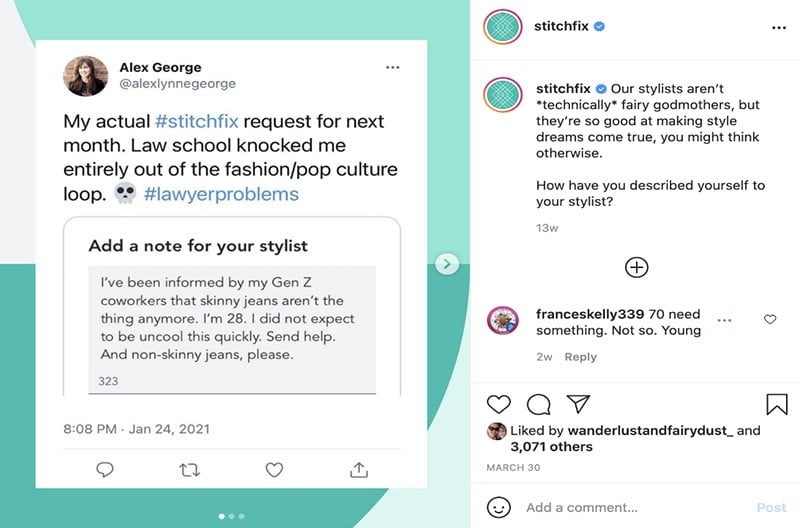Click the tweet heart icon
Image resolution: width=800 pixels, height=528 pixels.
274,469
